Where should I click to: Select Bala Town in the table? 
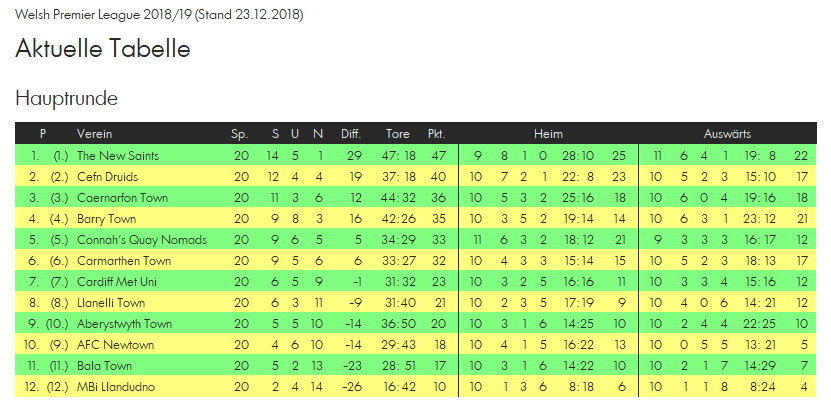pyautogui.click(x=104, y=366)
